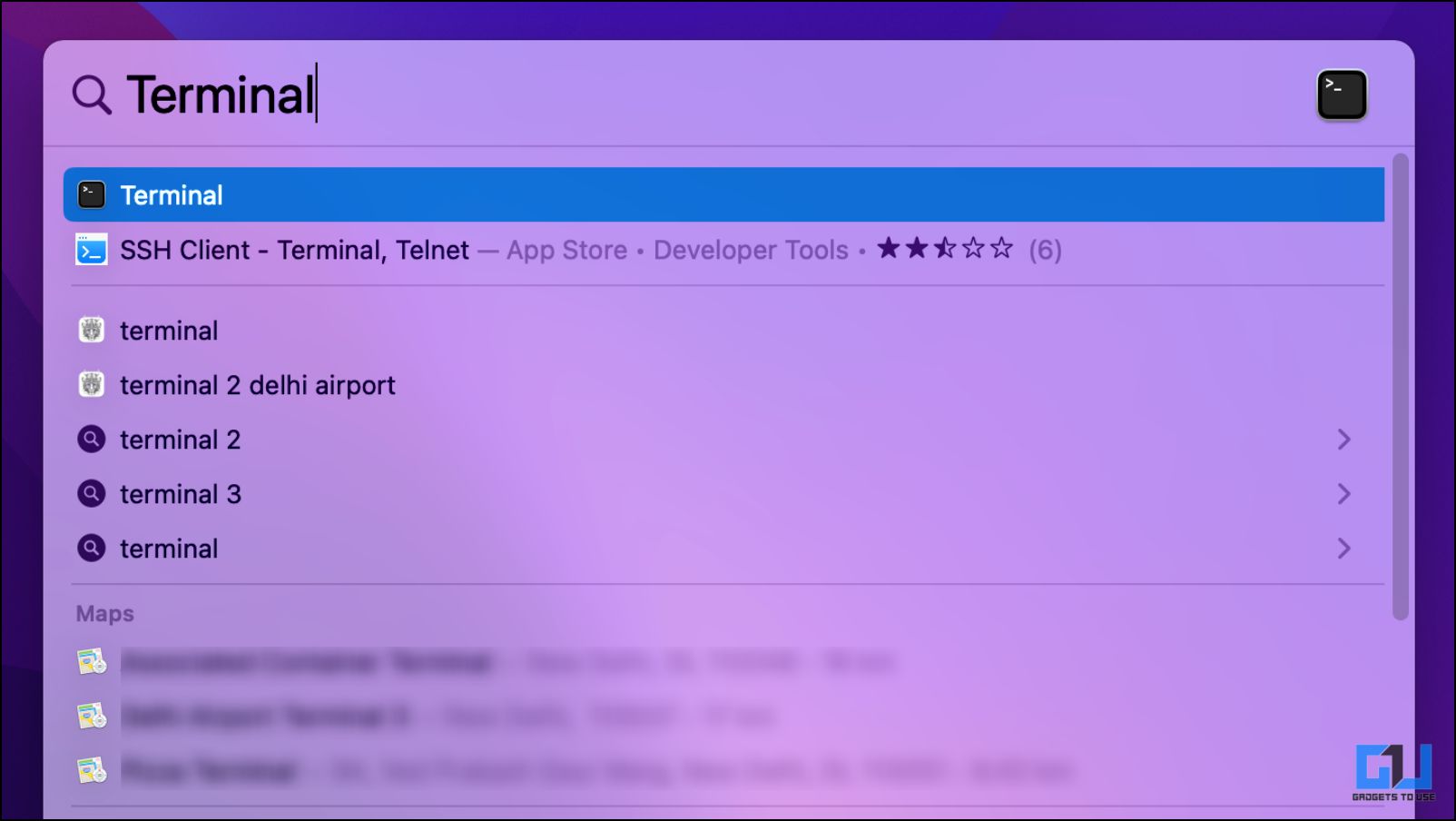Click the icon beside 'terminal' history suggestion
The image size is (1456, 821).
tap(92, 331)
